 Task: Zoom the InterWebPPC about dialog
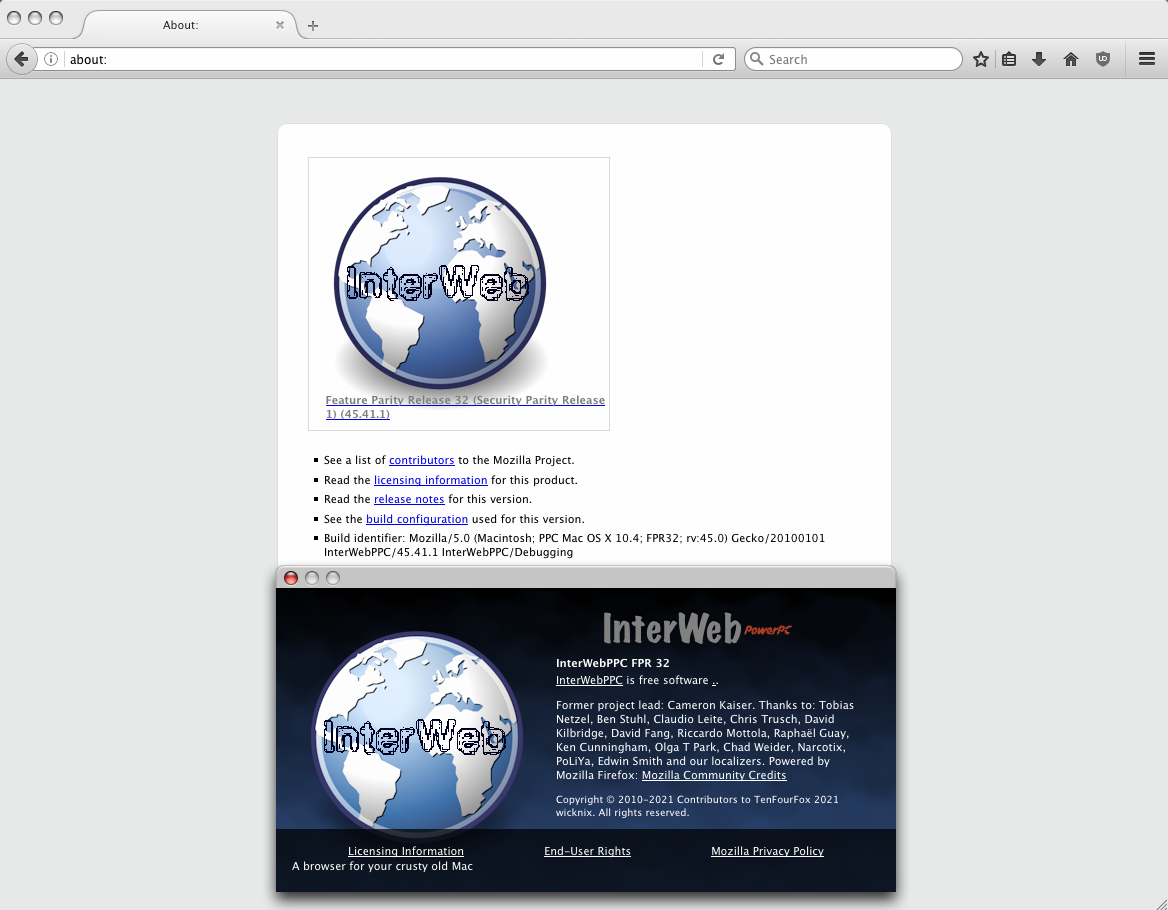333,578
